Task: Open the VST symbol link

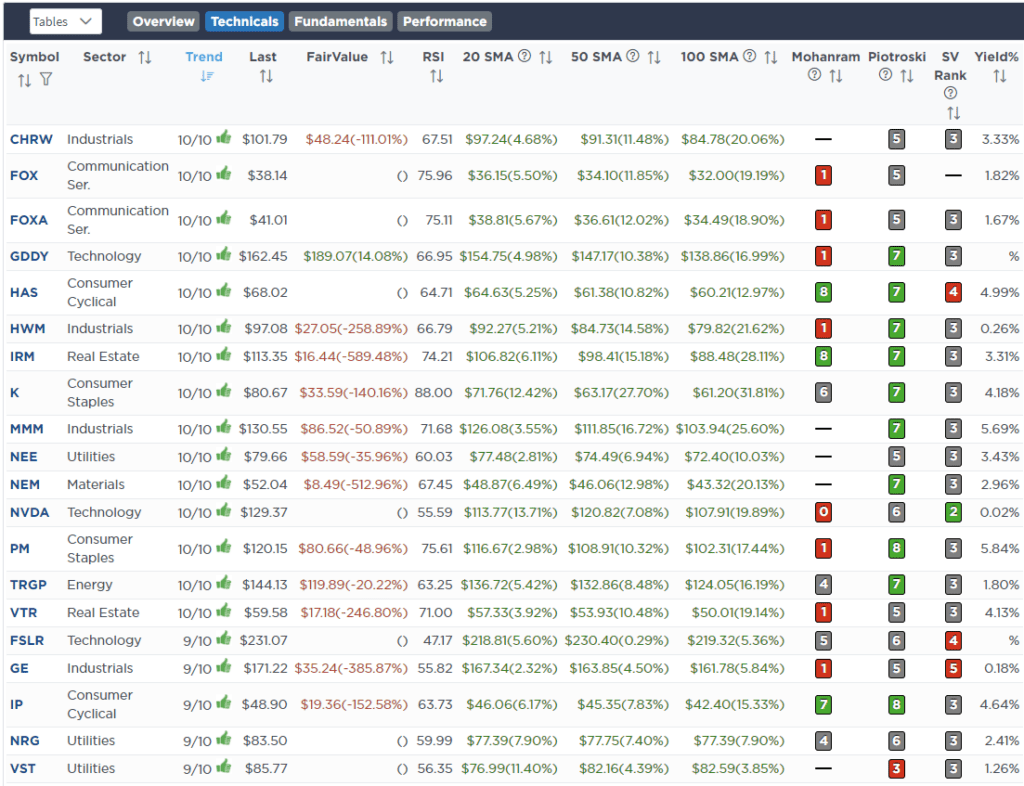Action: click(x=22, y=768)
